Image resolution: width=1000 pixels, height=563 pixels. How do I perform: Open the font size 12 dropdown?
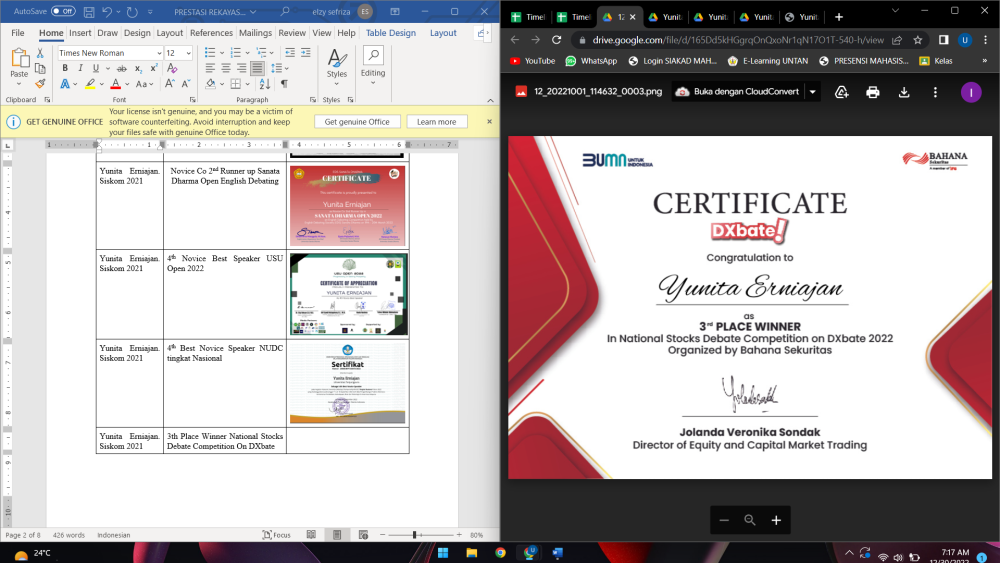(x=189, y=53)
